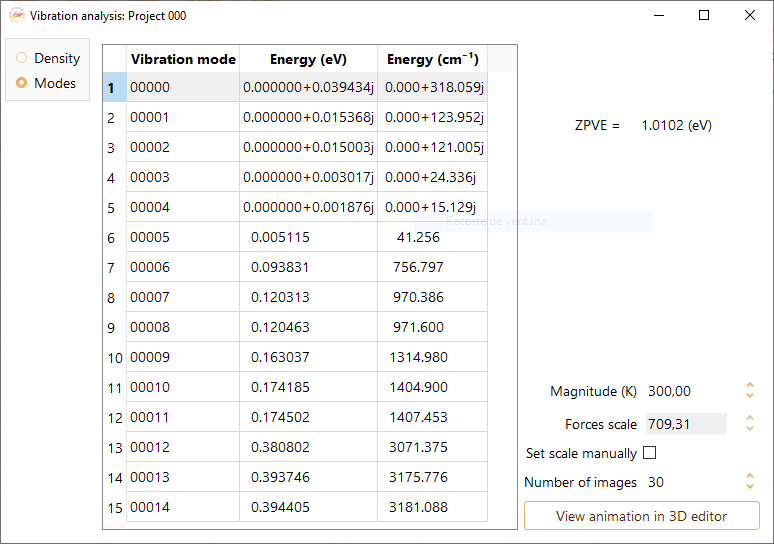Select vibration mode cell 00006

(183, 267)
